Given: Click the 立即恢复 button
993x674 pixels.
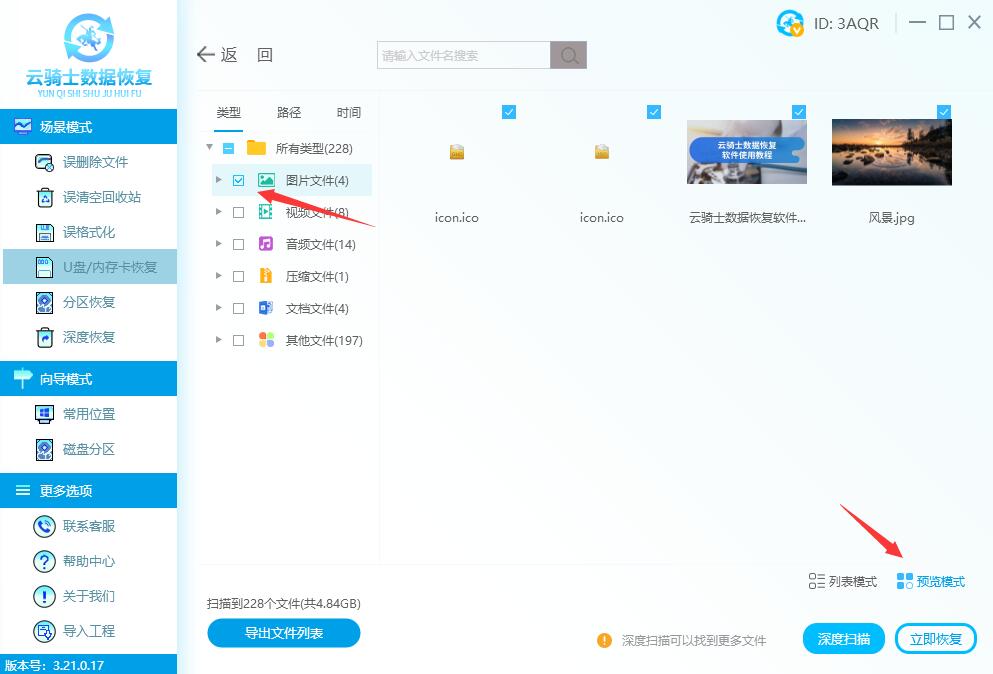Looking at the screenshot, I should tap(935, 639).
